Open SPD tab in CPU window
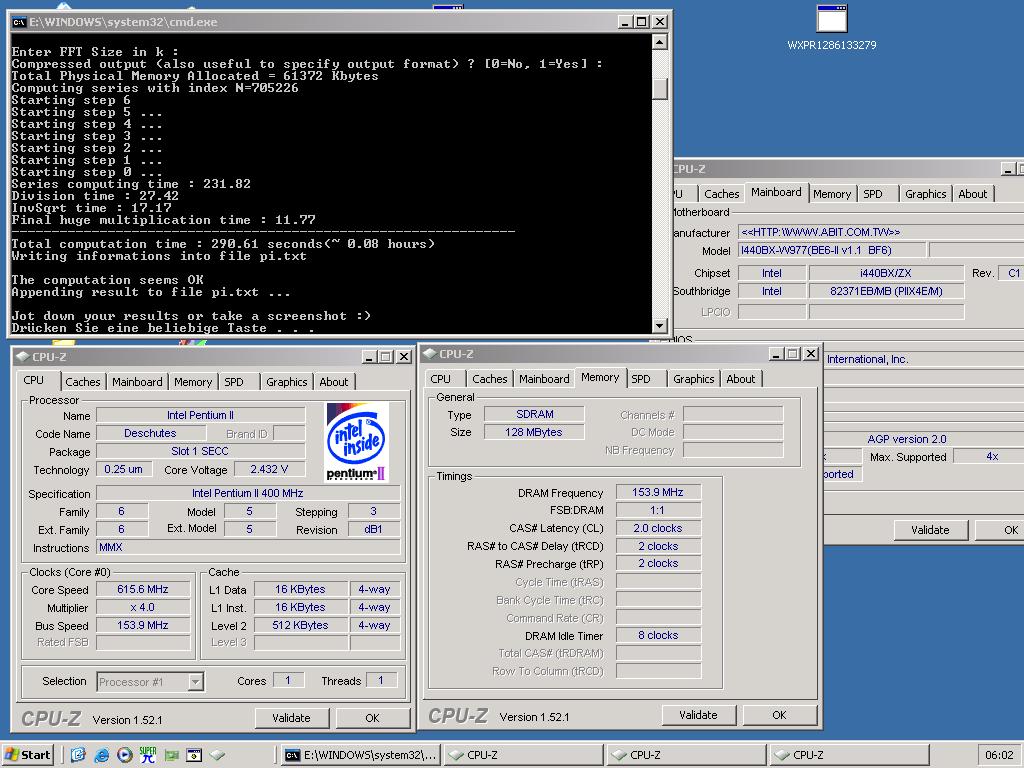The image size is (1024, 768). pyautogui.click(x=234, y=382)
